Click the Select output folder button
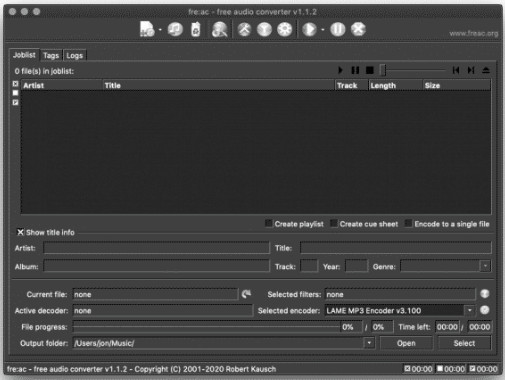Image resolution: width=505 pixels, height=380 pixels. tap(464, 343)
